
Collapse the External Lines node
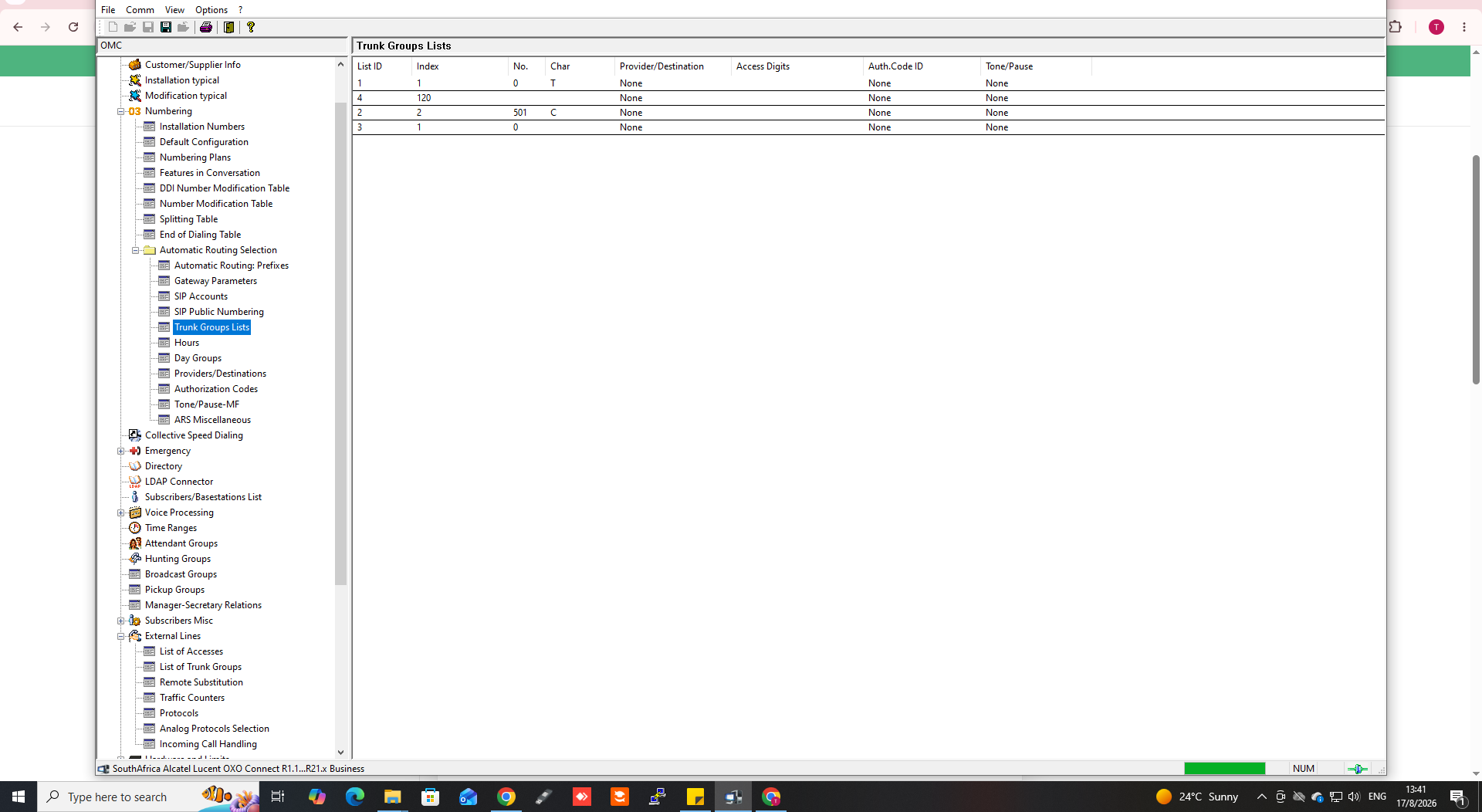[x=121, y=636]
